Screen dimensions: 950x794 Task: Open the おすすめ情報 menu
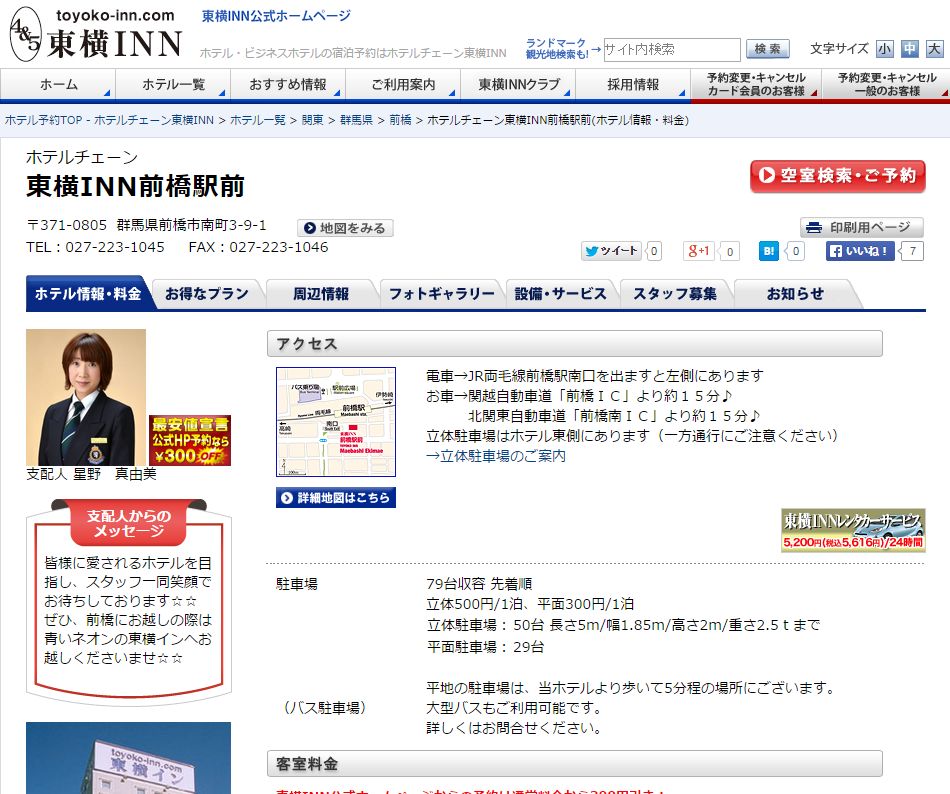288,84
